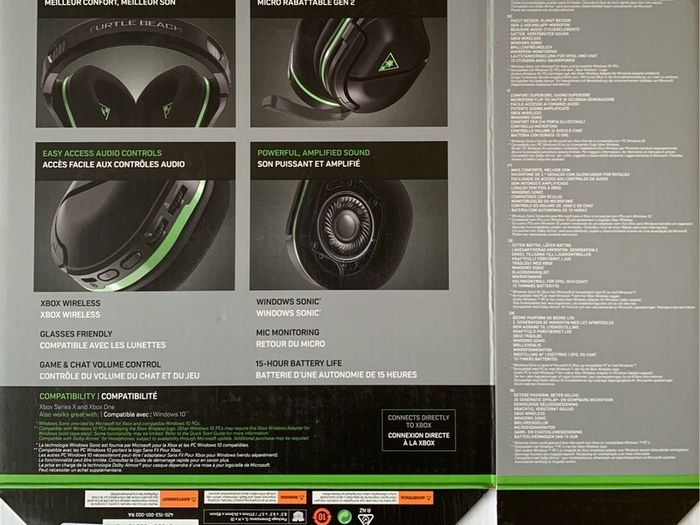Image resolution: width=700 pixels, height=525 pixels.
Task: Click 'BETERE PASVORM, BETER GELUID' in the Dutch section
Action: [546, 395]
